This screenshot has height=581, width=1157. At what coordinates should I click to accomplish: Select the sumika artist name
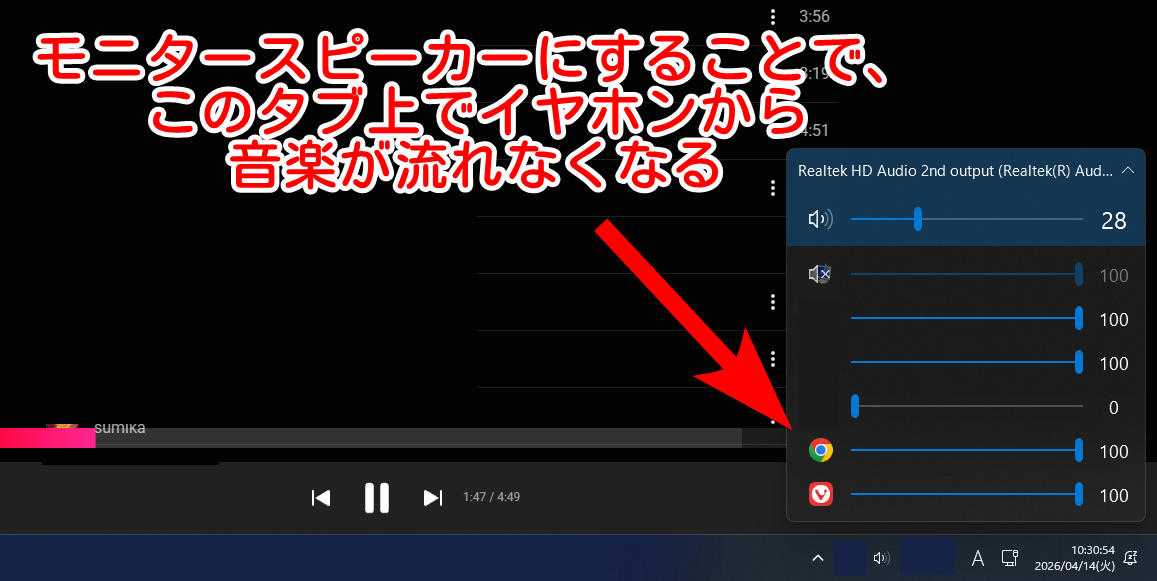point(121,427)
